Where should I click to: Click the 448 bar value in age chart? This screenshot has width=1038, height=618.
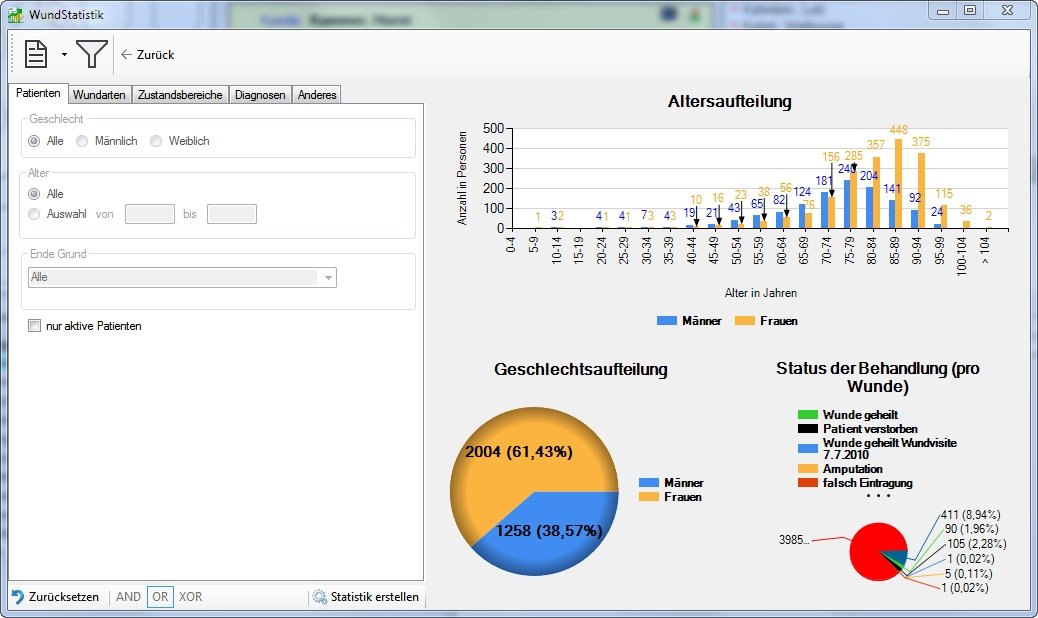[x=898, y=130]
